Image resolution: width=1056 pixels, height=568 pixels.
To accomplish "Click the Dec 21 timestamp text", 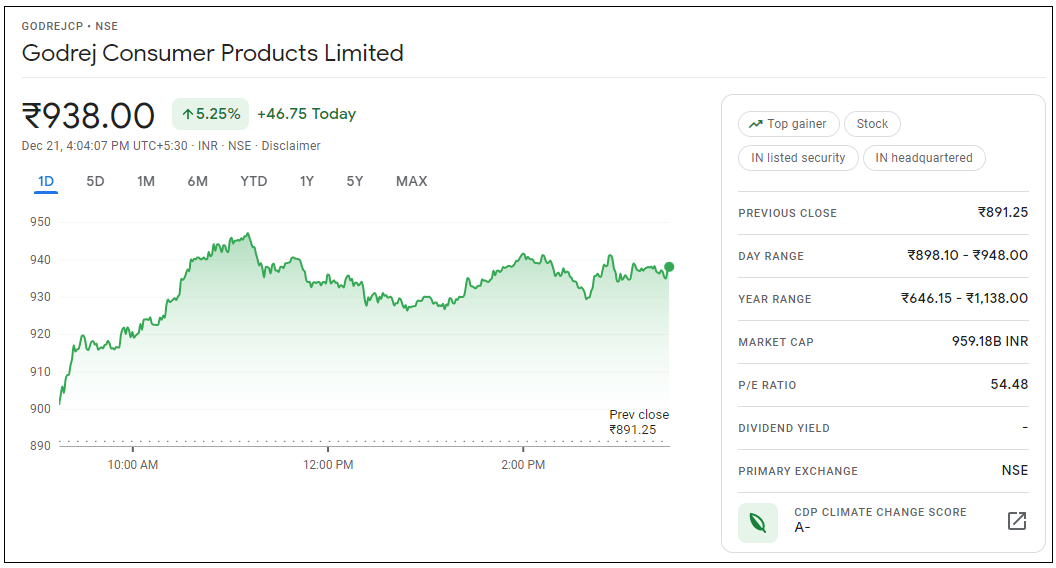I will coord(104,146).
